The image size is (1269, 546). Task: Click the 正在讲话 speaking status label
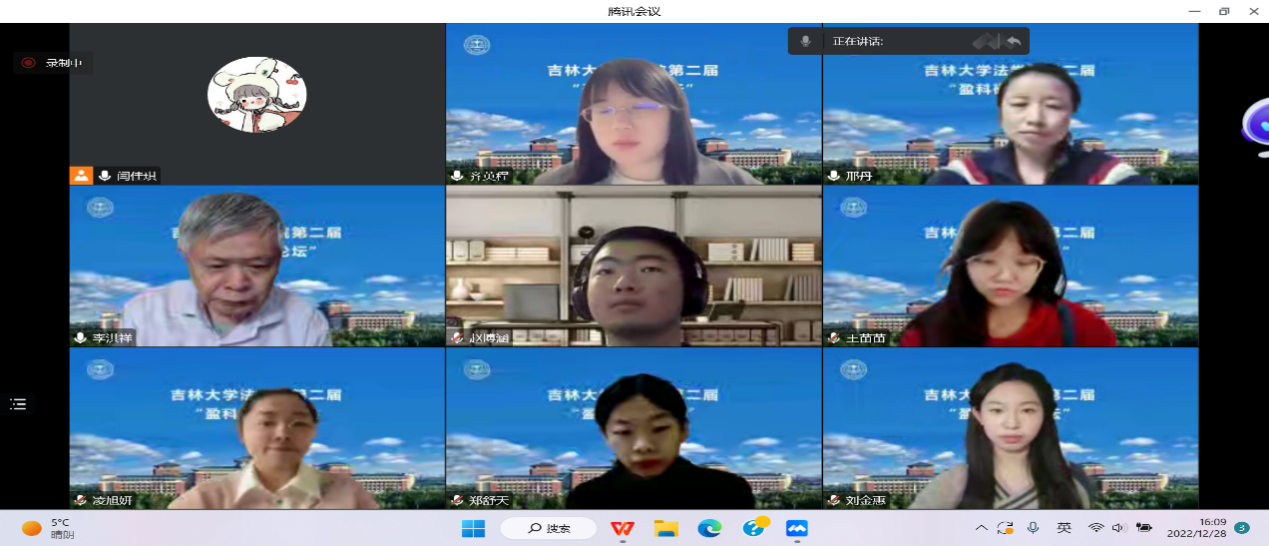click(858, 41)
